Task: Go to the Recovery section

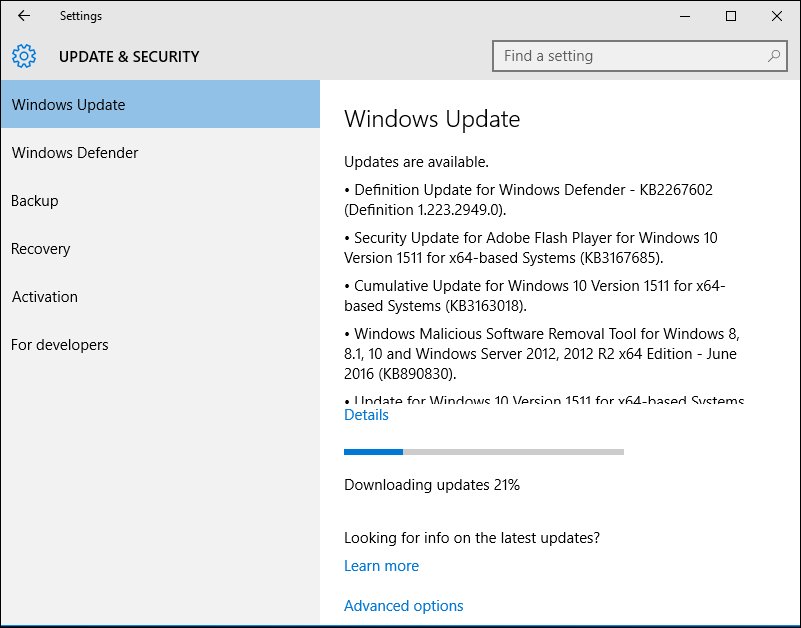Action: pos(160,248)
